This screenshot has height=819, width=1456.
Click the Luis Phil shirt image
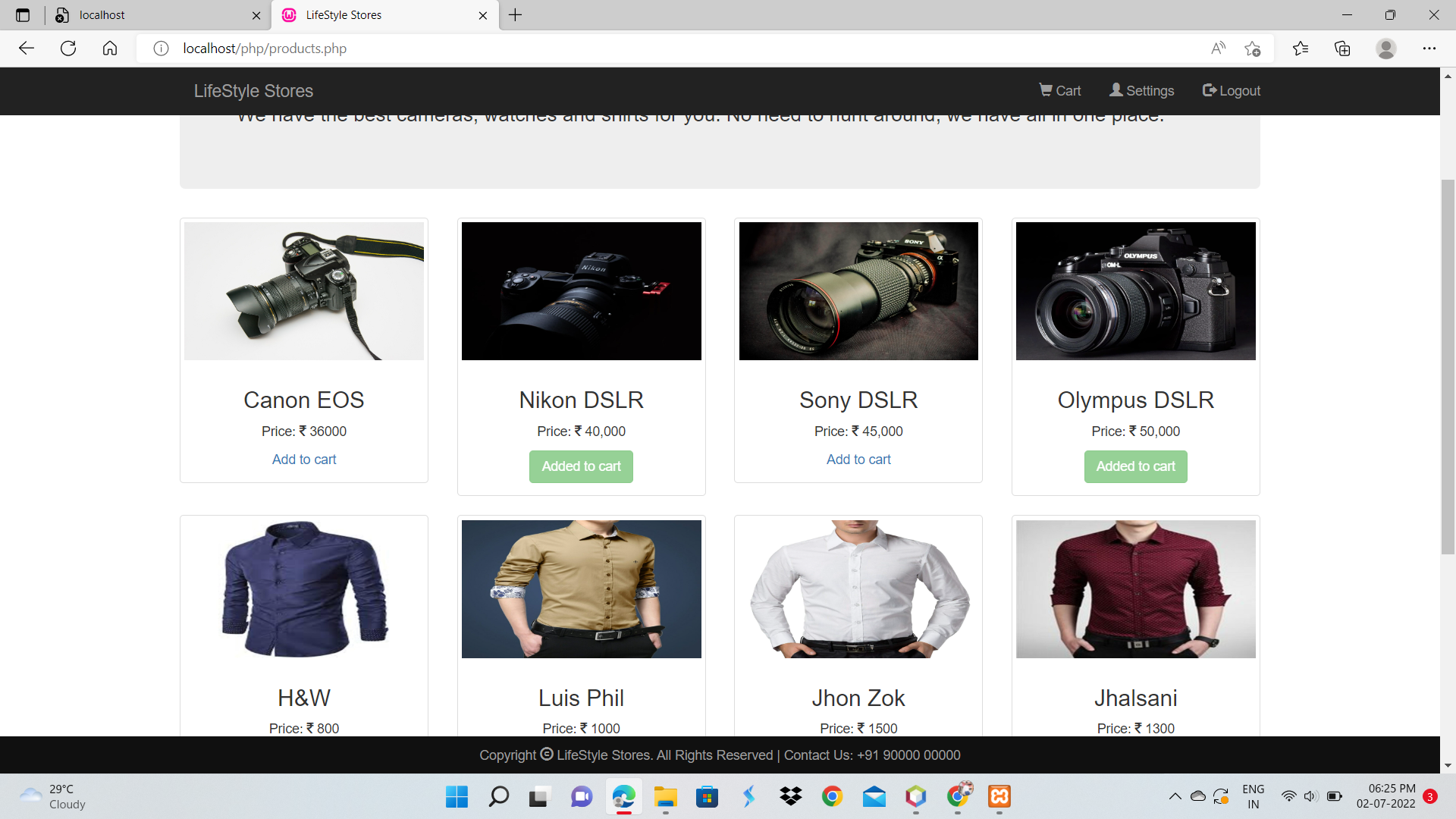click(x=581, y=589)
